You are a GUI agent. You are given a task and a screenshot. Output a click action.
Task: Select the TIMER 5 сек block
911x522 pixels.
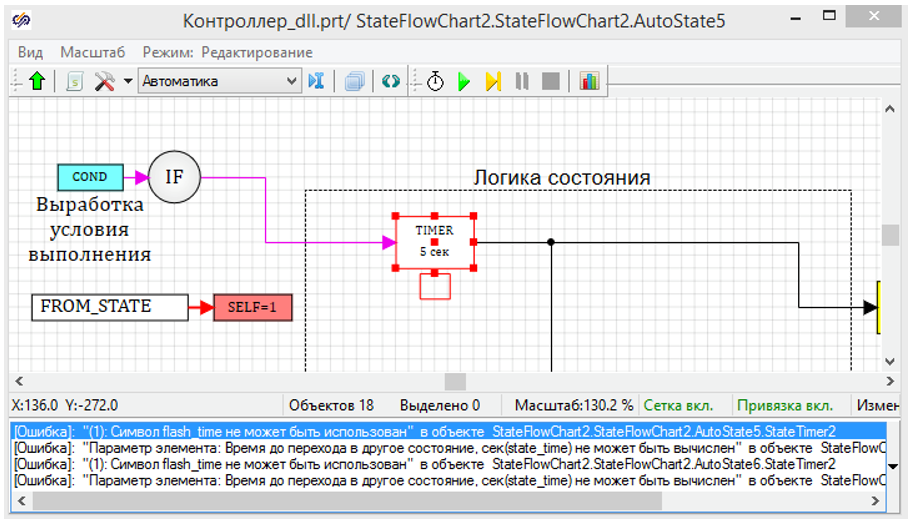pyautogui.click(x=435, y=241)
